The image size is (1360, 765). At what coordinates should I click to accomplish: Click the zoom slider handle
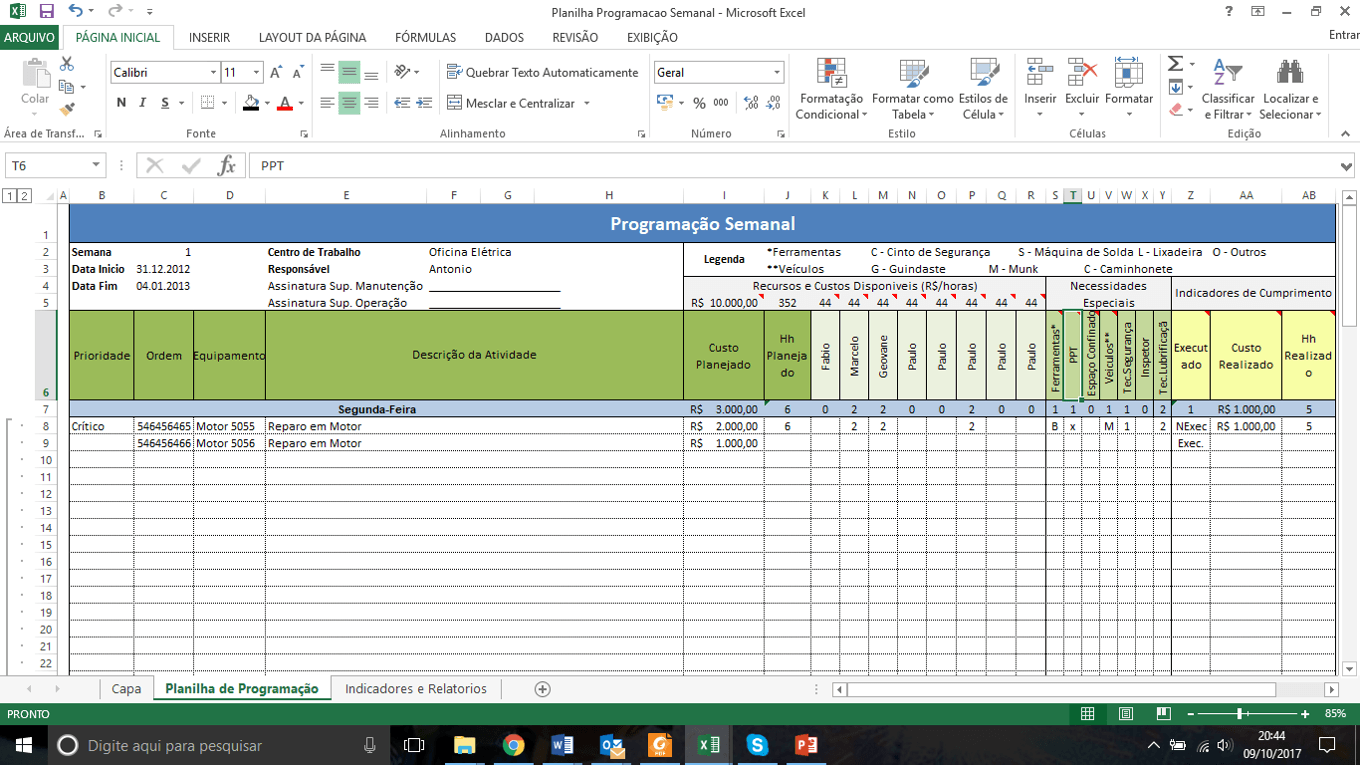1239,714
